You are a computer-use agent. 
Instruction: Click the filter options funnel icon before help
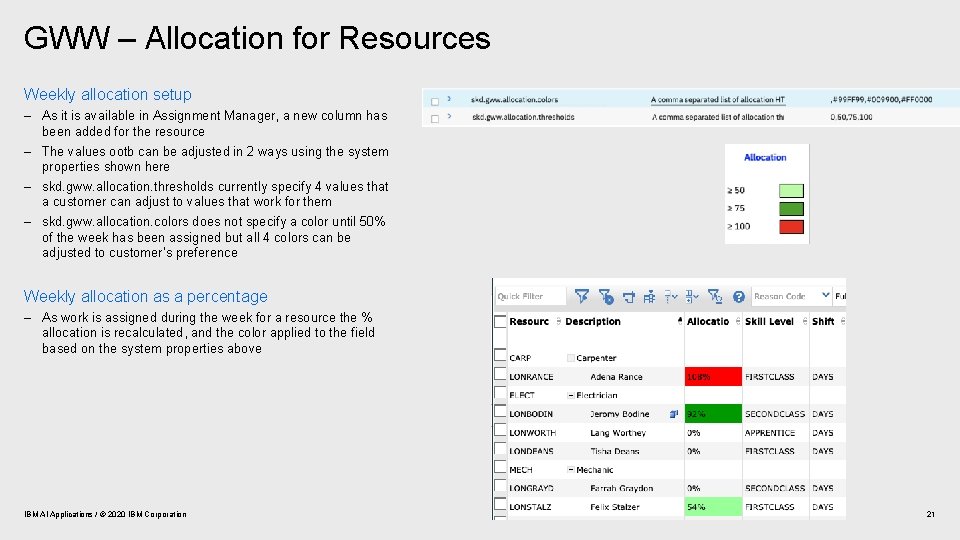click(x=714, y=296)
